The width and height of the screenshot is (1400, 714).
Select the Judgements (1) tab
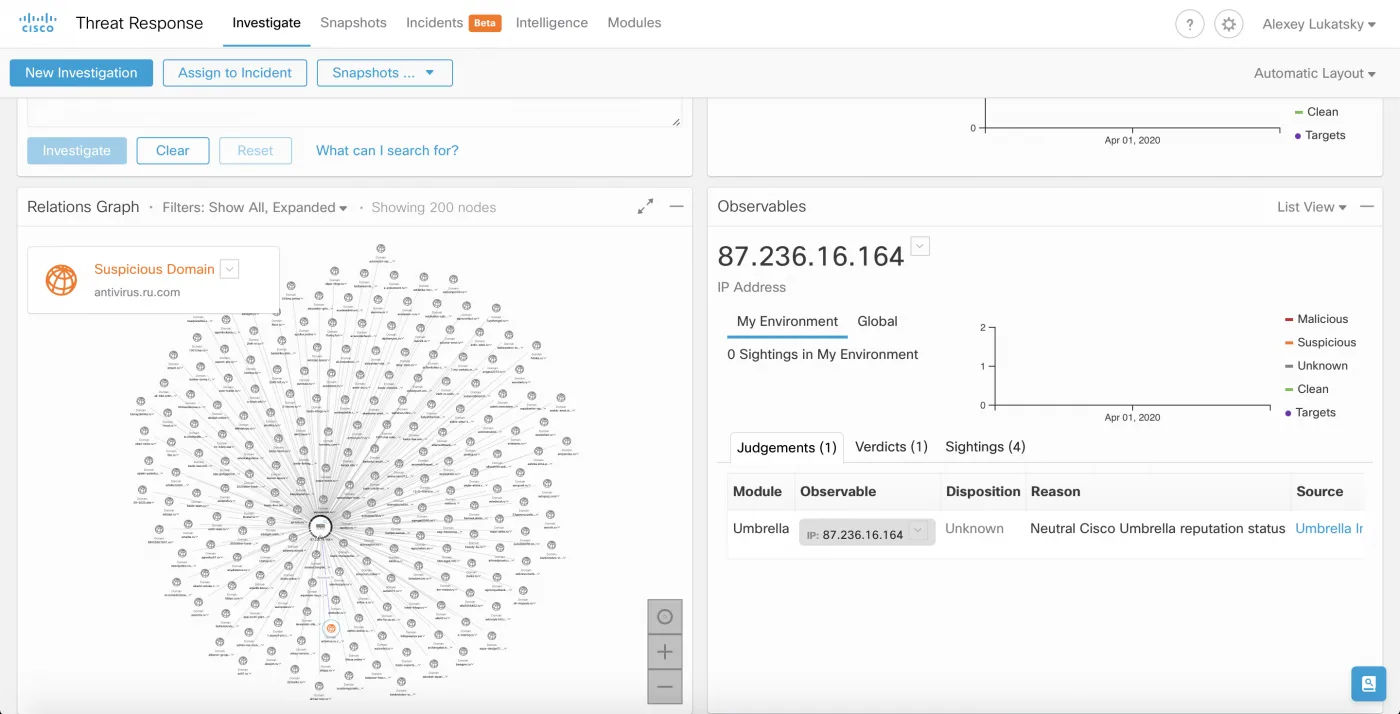[x=787, y=447]
